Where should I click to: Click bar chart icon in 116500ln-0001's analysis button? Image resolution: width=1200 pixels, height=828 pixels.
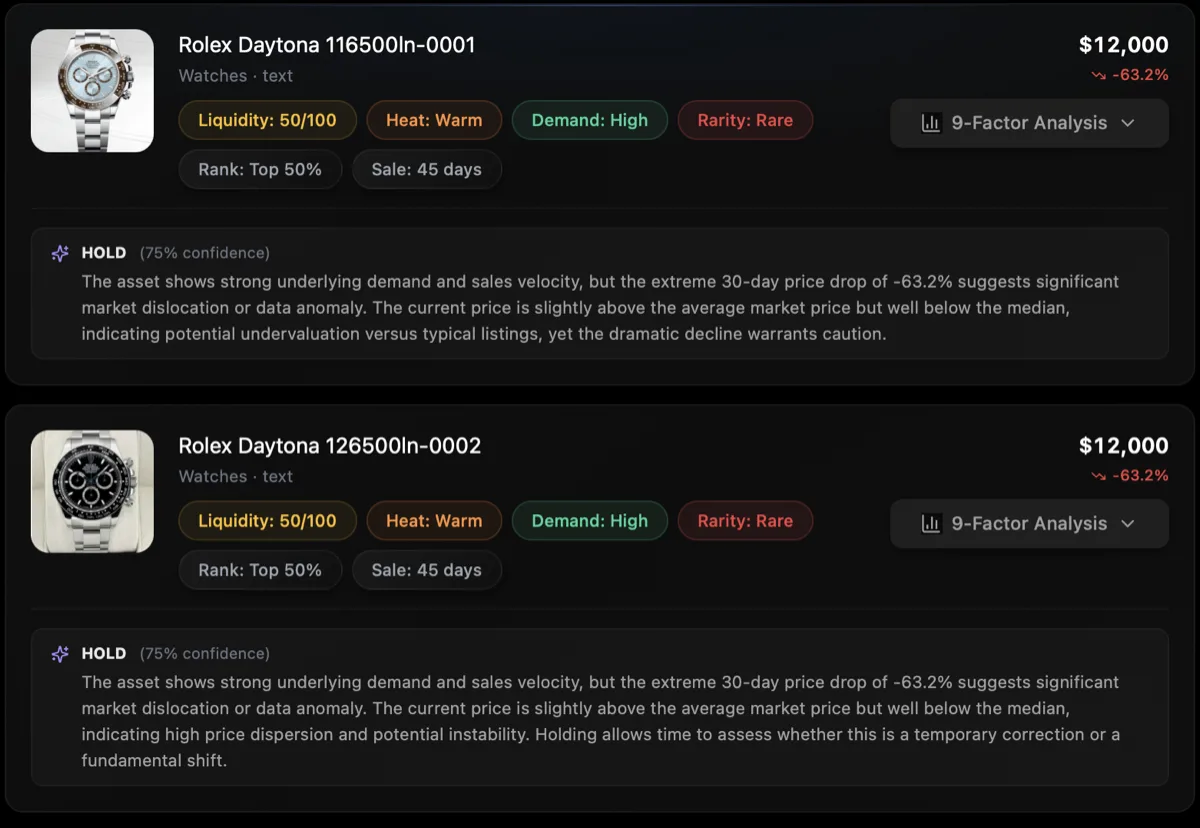click(x=931, y=123)
